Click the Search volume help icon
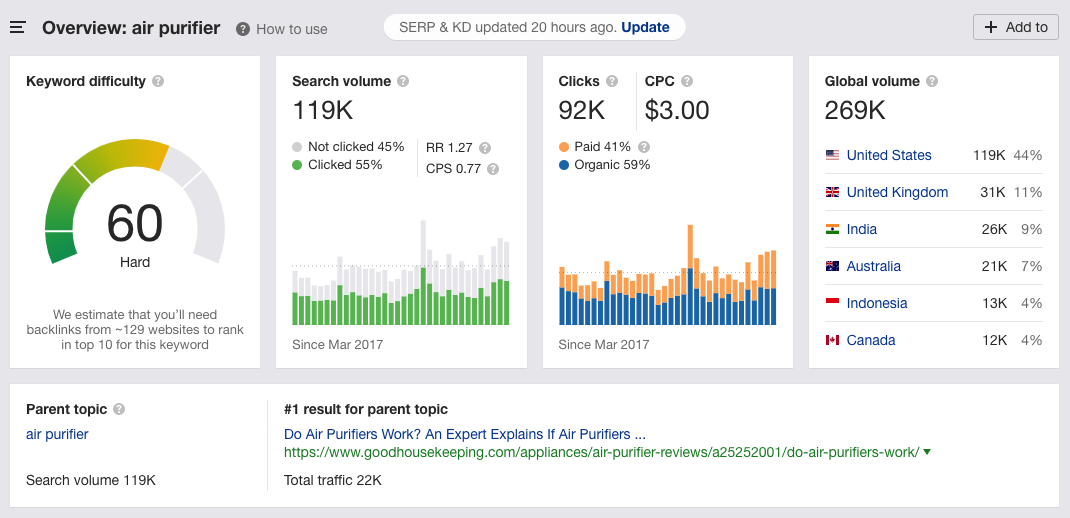Screen dimensions: 1070x518 point(403,81)
